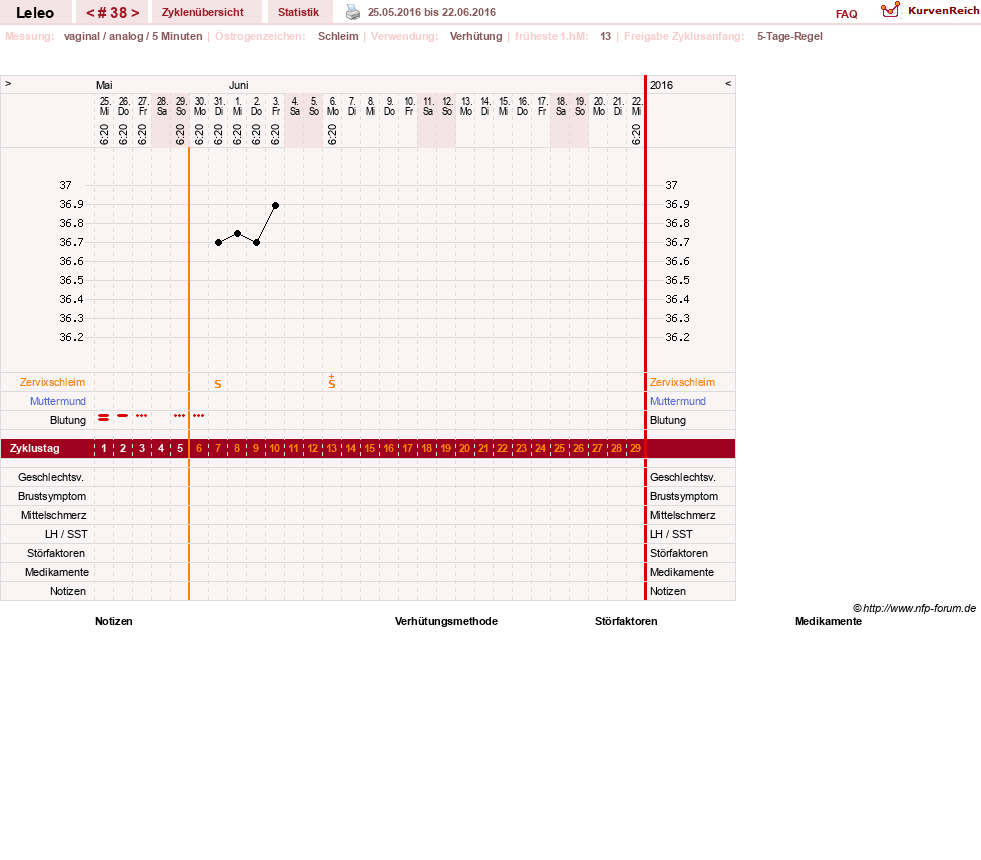Click the cycle number # 38
Image resolution: width=981 pixels, height=860 pixels.
point(113,13)
